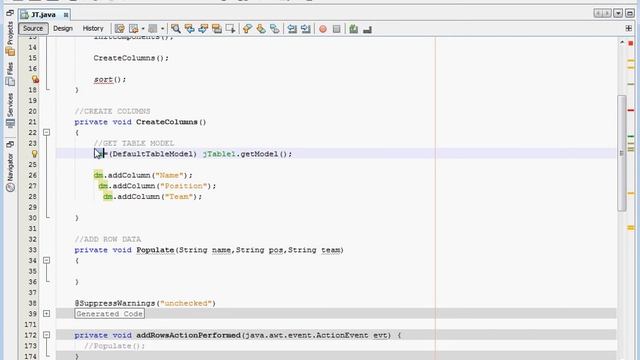
Task: Click maximize editor window button
Action: [630, 13]
